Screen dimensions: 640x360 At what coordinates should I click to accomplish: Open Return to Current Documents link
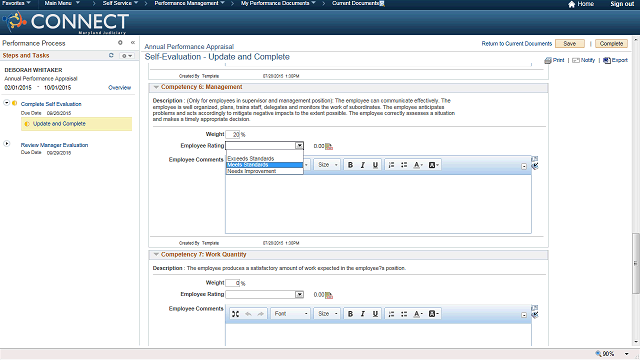click(x=516, y=44)
